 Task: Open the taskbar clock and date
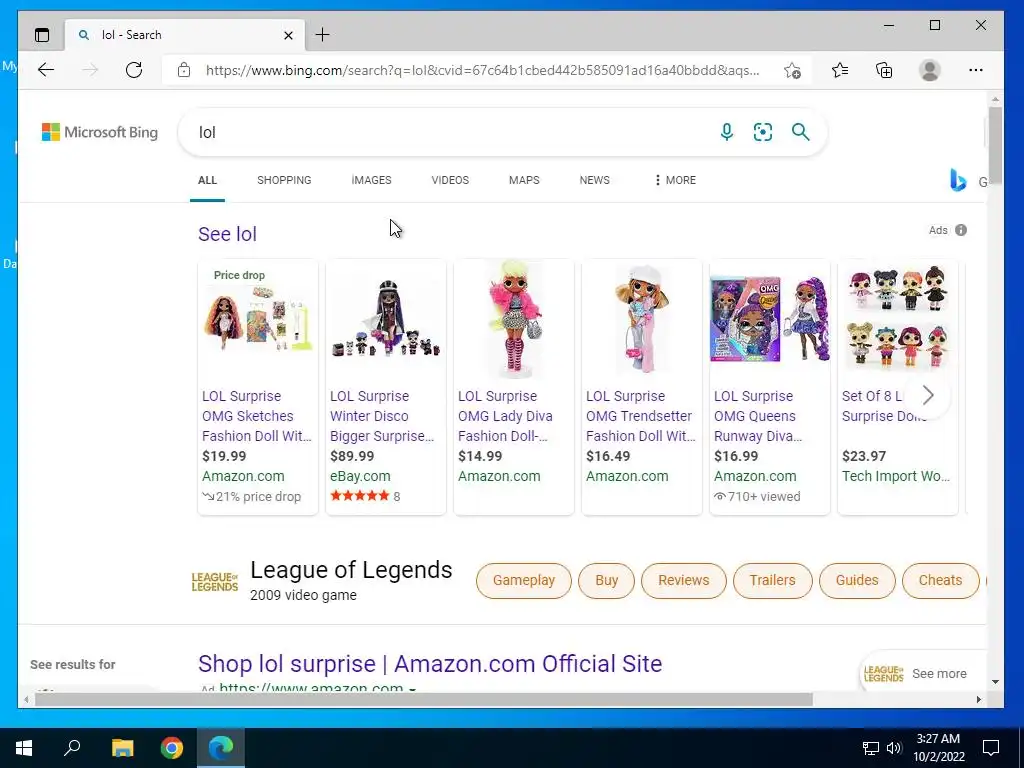pyautogui.click(x=938, y=748)
